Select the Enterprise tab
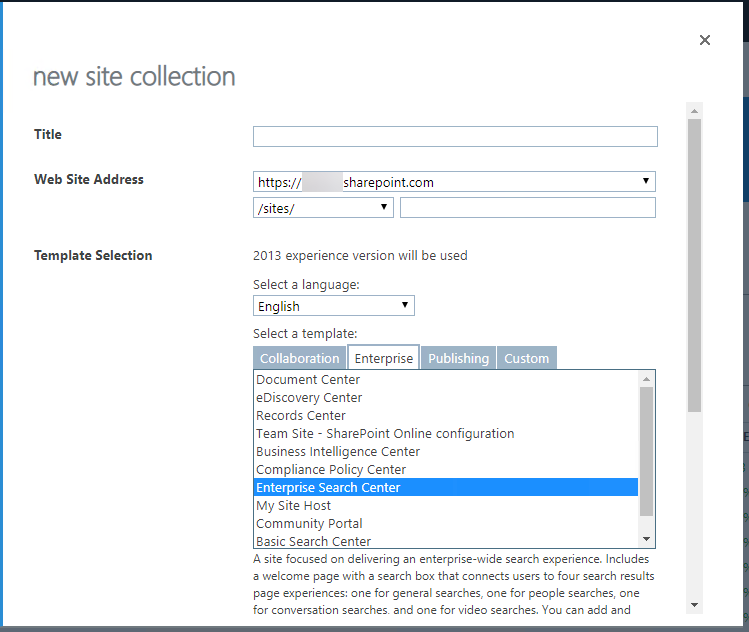 pyautogui.click(x=384, y=358)
